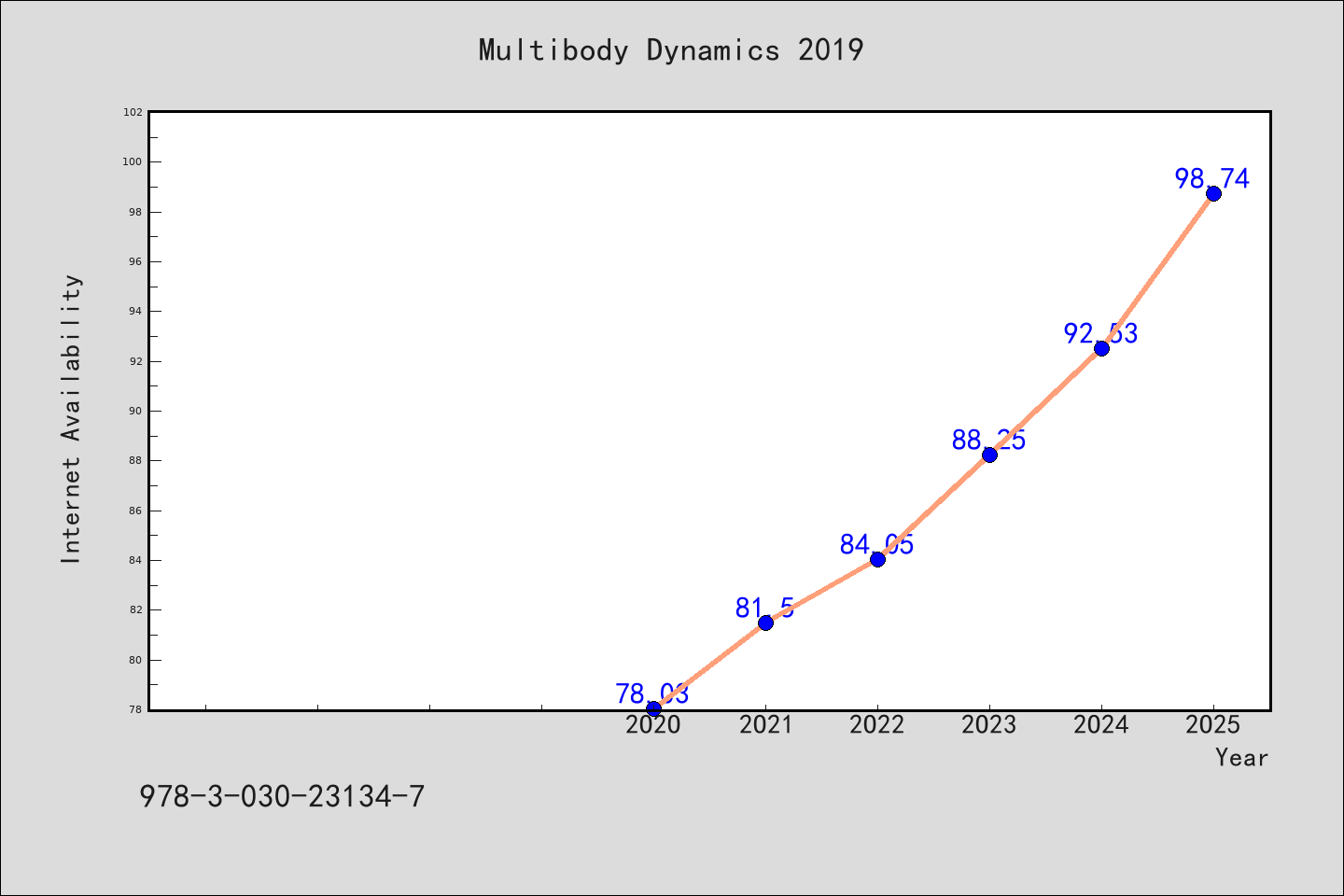Click the 84 y-axis tick label
1344x896 pixels.
coord(136,560)
